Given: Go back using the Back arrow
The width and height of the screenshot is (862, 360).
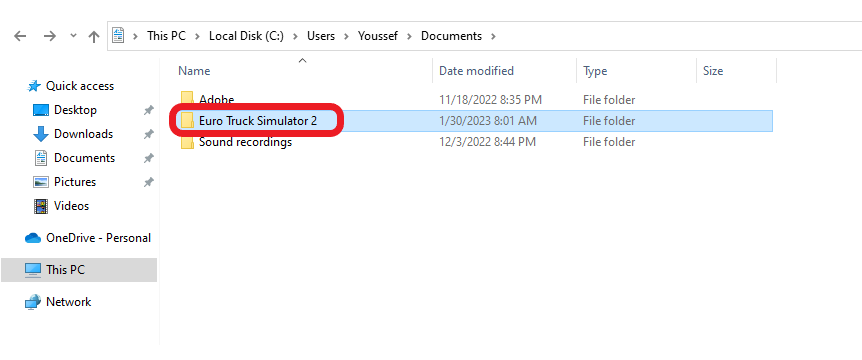Looking at the screenshot, I should pyautogui.click(x=20, y=36).
